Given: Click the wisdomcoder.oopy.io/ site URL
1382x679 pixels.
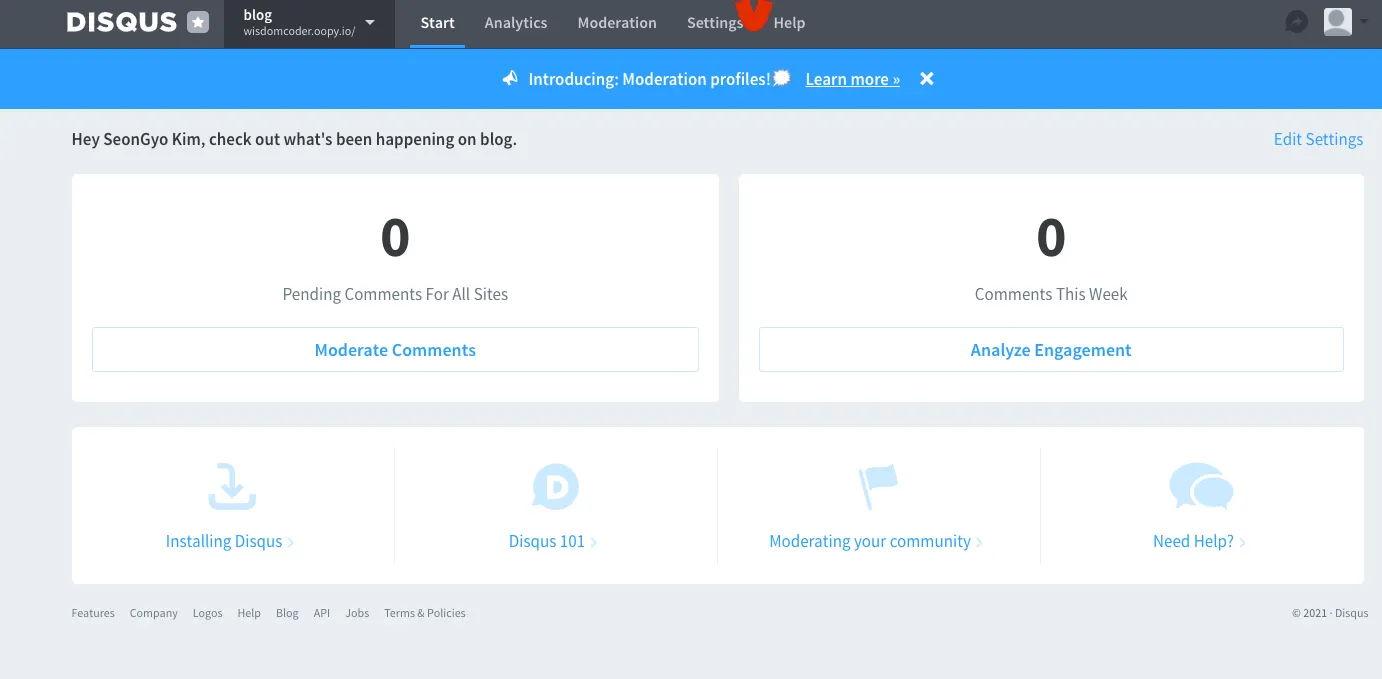Looking at the screenshot, I should coord(299,31).
